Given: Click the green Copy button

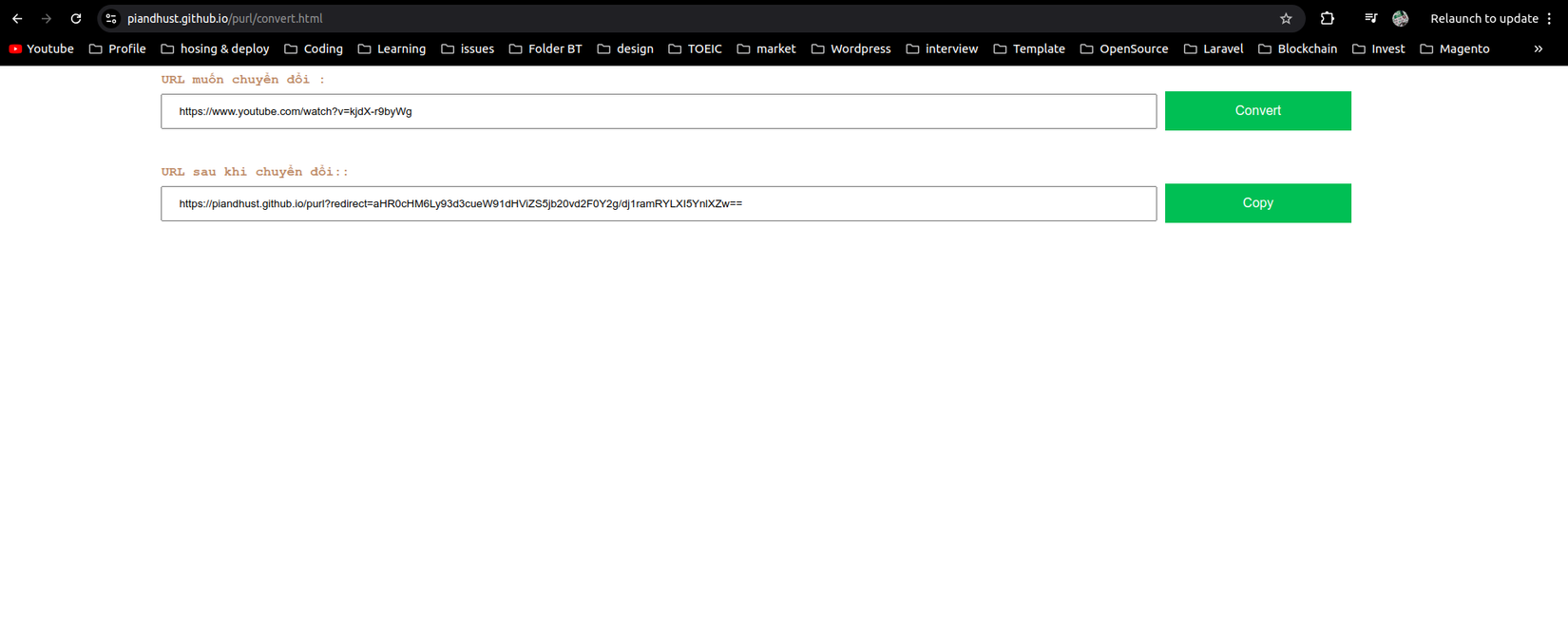Looking at the screenshot, I should click(x=1257, y=203).
